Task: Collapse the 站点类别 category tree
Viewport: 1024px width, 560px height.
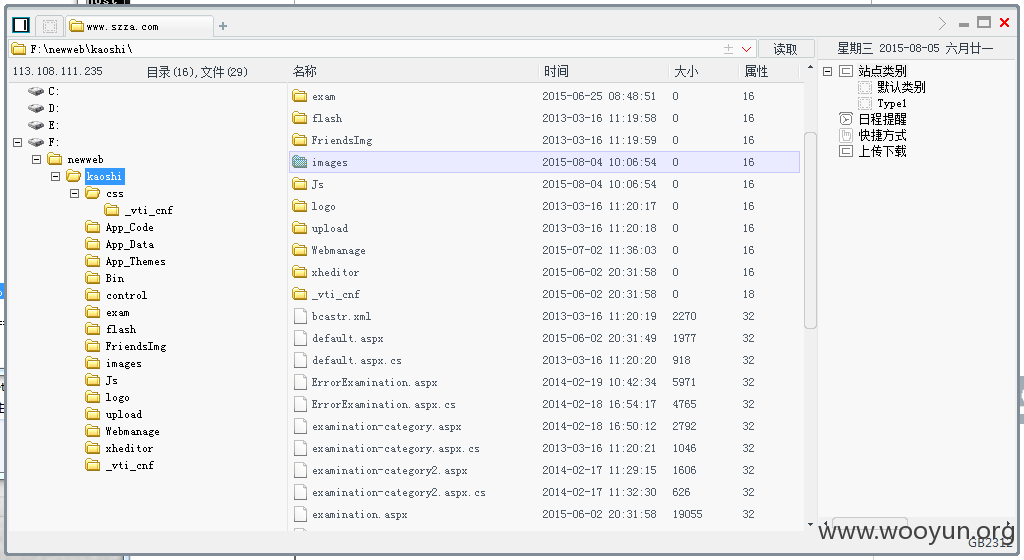Action: 827,71
